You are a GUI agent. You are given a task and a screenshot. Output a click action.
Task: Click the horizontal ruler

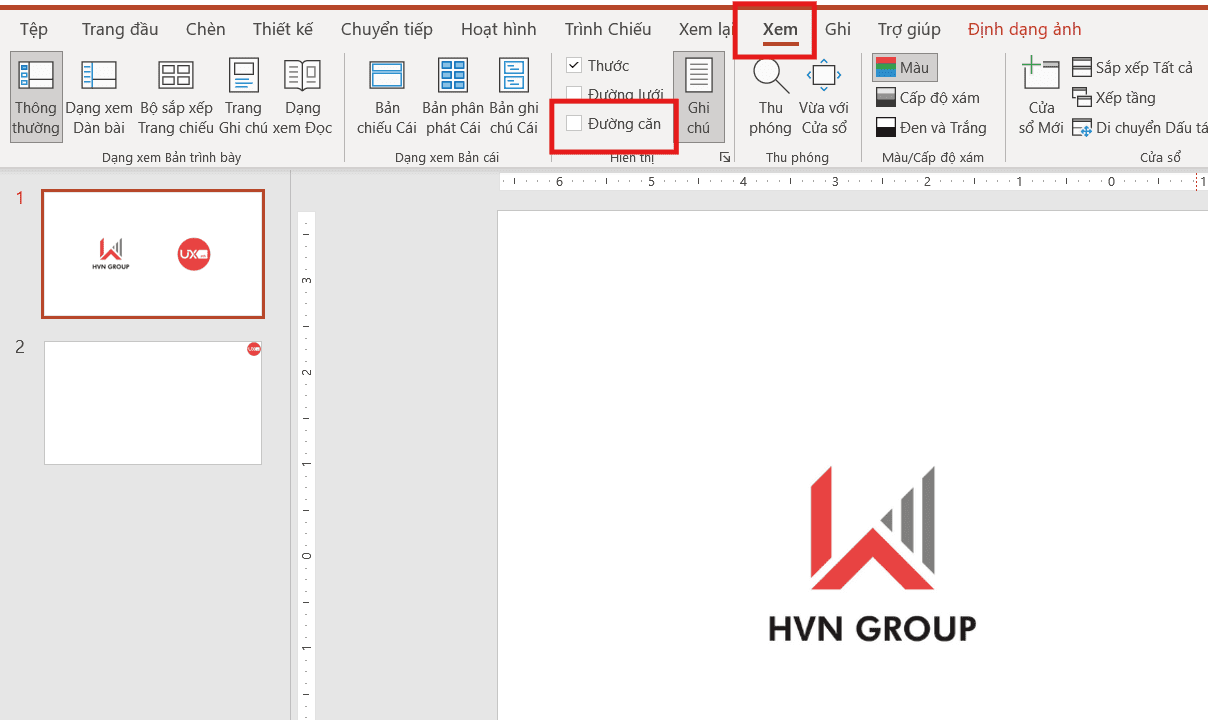(x=853, y=182)
